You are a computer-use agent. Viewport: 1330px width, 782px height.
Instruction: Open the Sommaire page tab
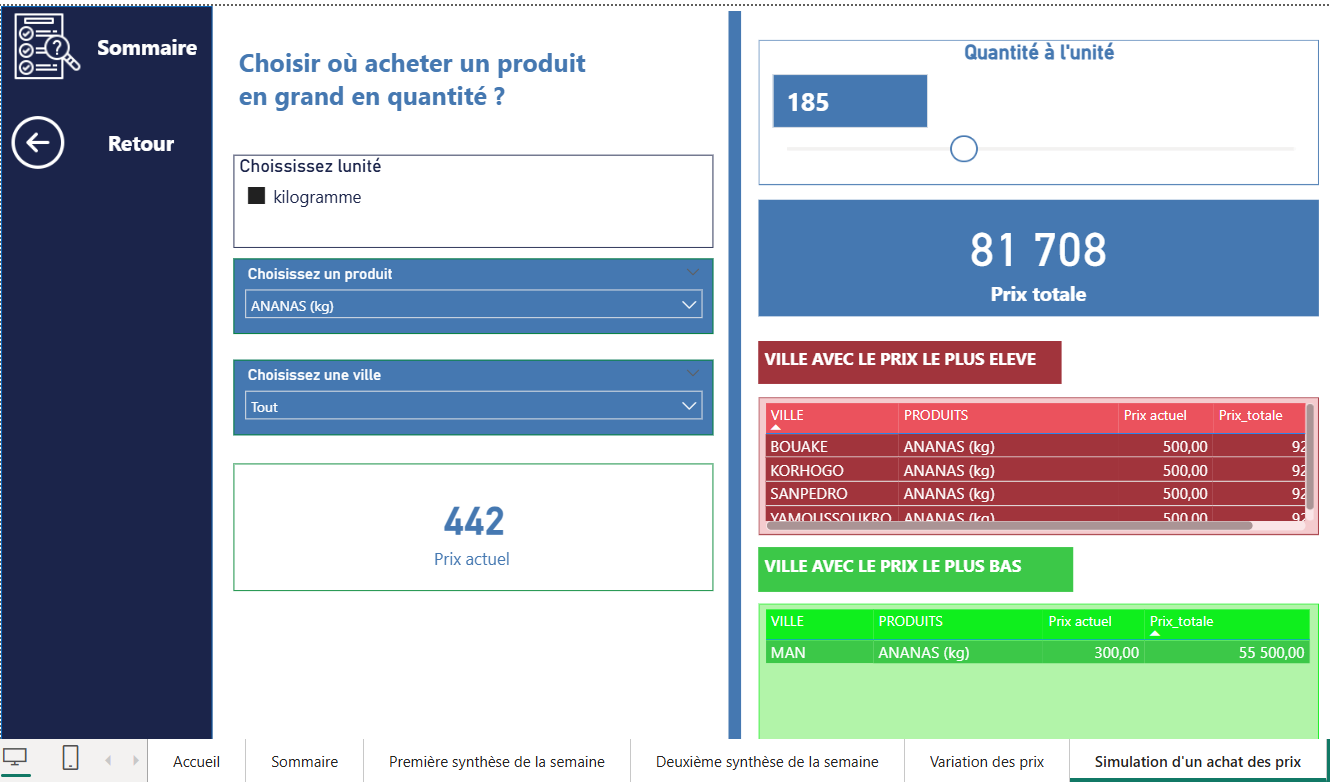304,761
